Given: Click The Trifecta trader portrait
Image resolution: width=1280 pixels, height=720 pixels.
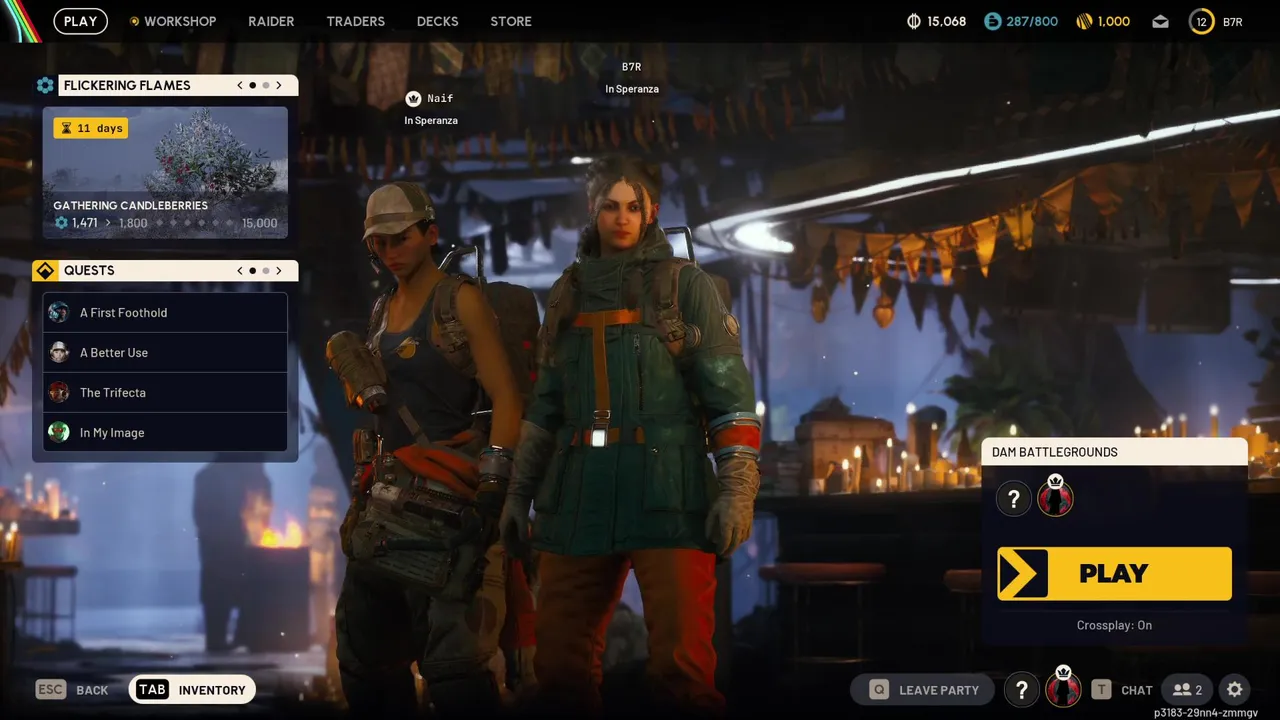Looking at the screenshot, I should pyautogui.click(x=59, y=392).
